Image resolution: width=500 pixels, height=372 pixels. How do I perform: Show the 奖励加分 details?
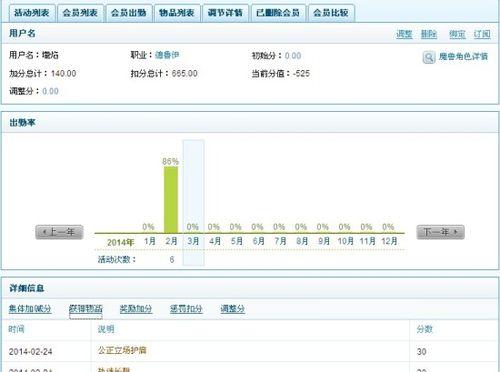[x=136, y=309]
